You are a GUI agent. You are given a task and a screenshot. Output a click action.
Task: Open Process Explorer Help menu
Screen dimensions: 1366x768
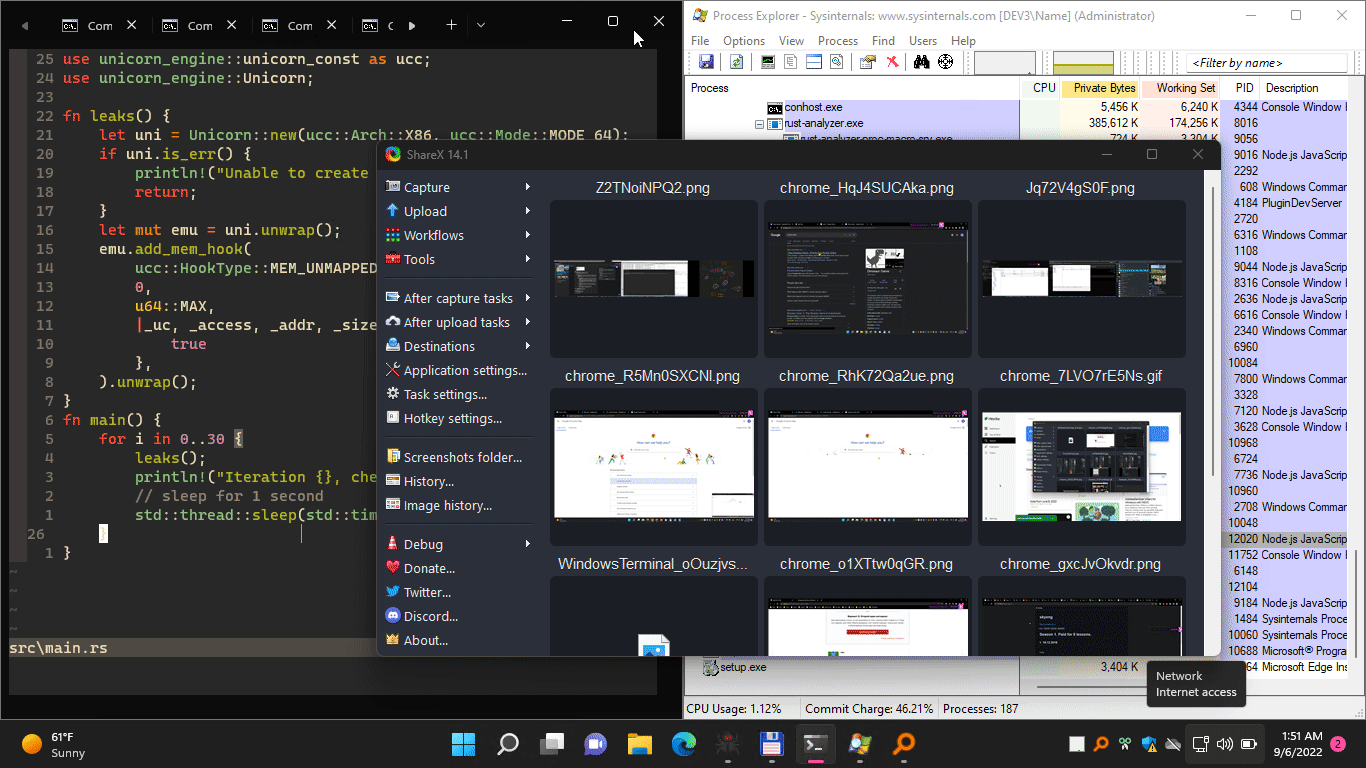(x=963, y=41)
